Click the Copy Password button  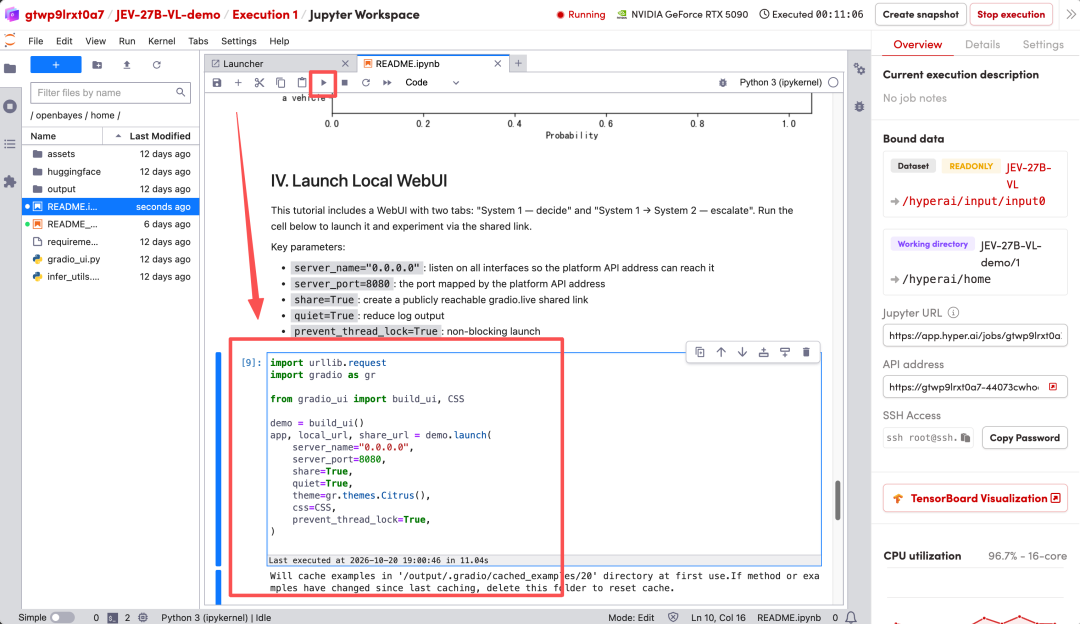pos(1024,438)
